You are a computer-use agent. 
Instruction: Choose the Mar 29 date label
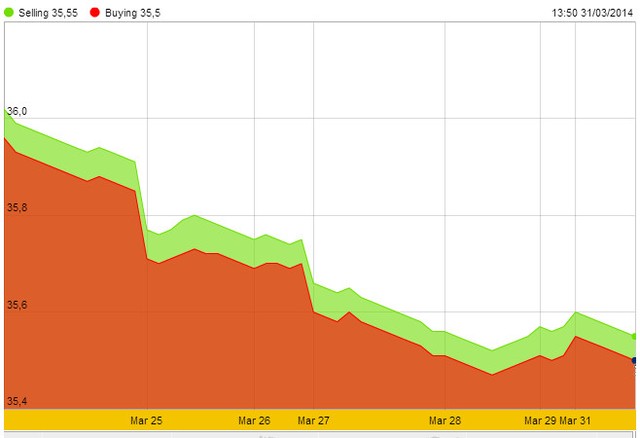539,421
